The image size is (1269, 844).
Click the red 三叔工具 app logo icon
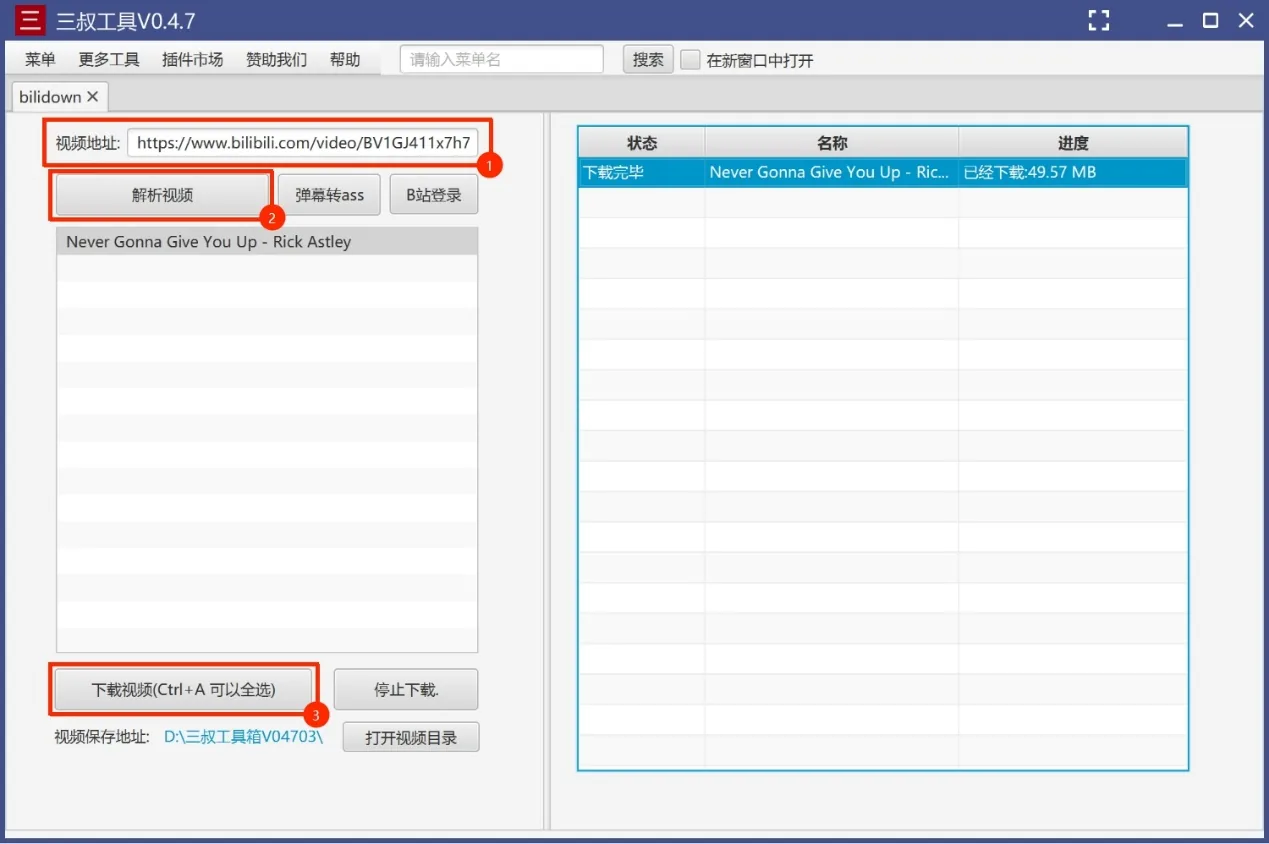(30, 20)
